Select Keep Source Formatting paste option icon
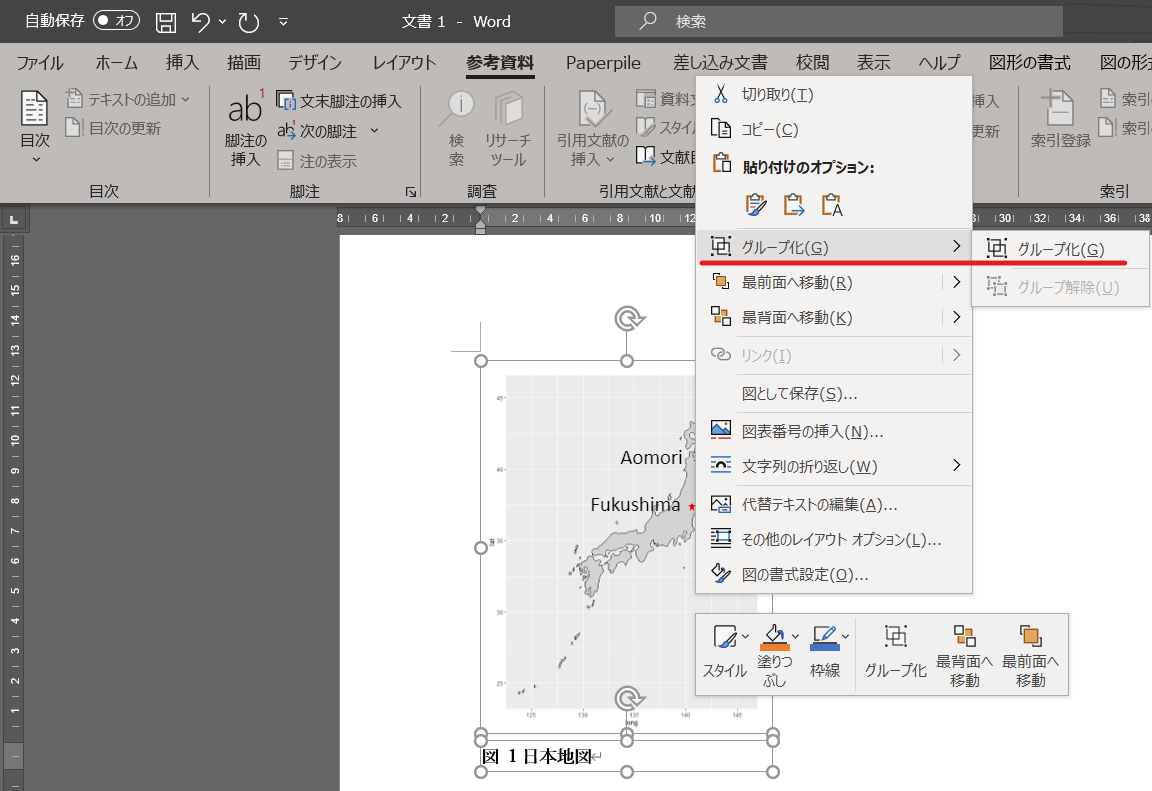1152x791 pixels. click(x=755, y=204)
